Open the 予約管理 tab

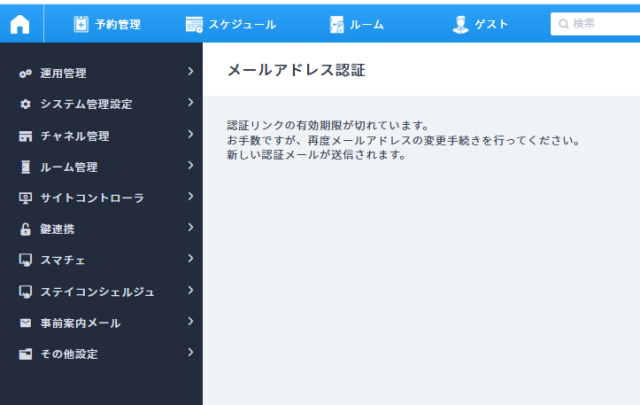tap(107, 24)
